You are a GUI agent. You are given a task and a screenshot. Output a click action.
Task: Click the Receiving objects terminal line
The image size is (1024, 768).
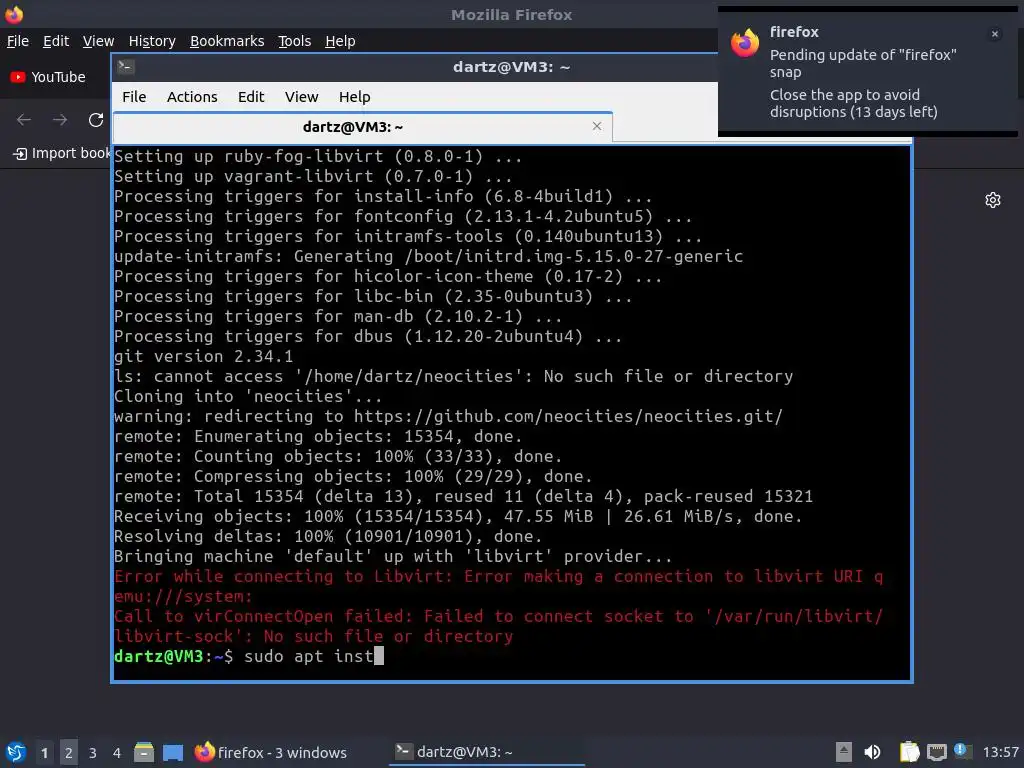pos(458,517)
